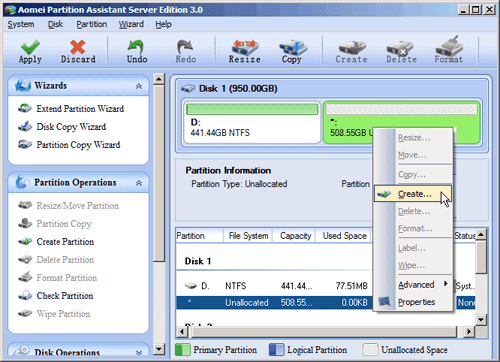Collapse the Wizards panel
500x362 pixels.
139,86
